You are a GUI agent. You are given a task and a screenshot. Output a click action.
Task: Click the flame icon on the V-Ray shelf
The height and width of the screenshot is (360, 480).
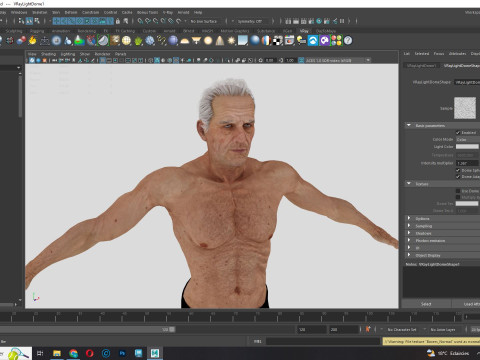pyautogui.click(x=32, y=40)
